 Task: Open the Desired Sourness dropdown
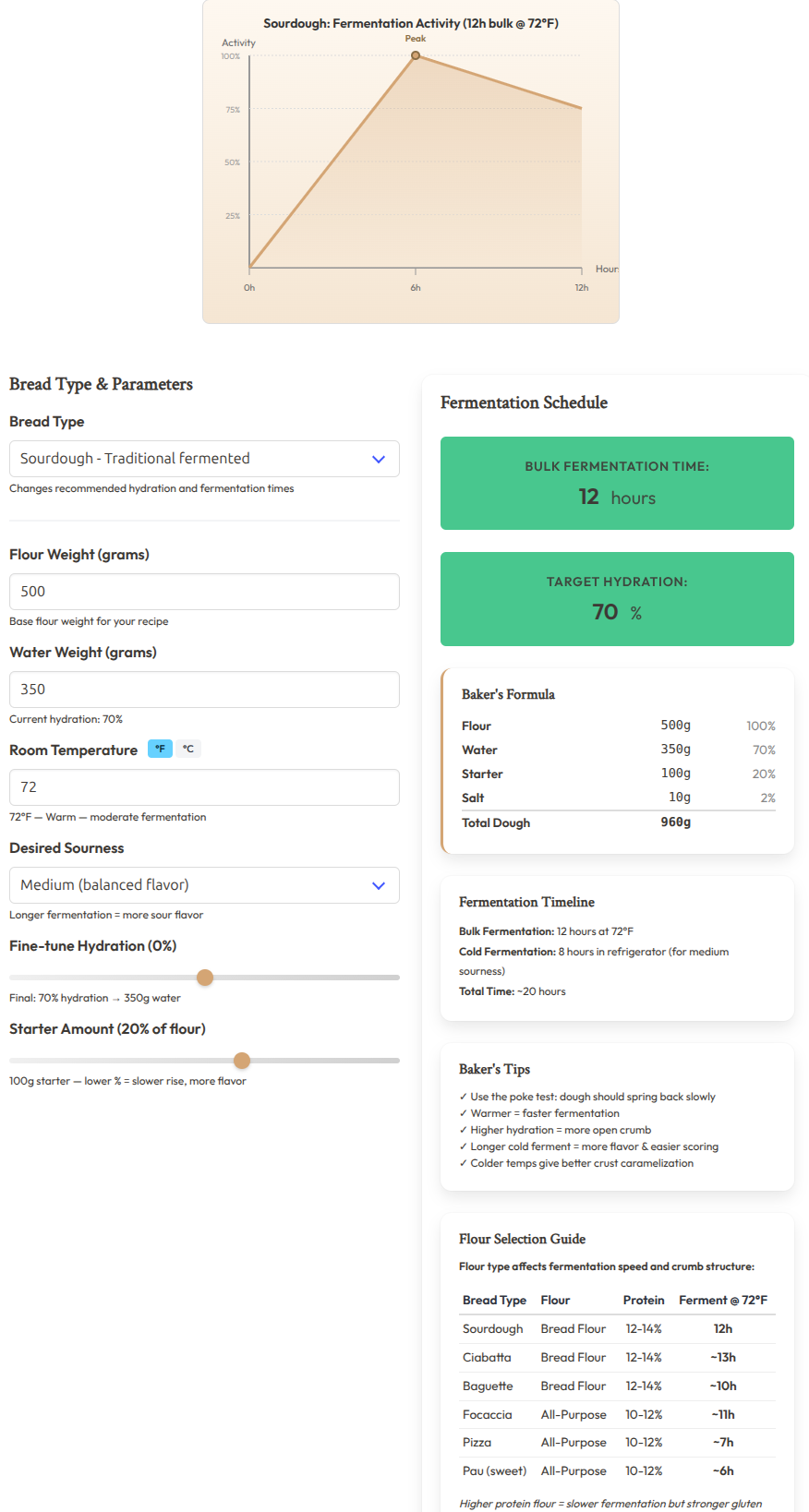tap(203, 884)
